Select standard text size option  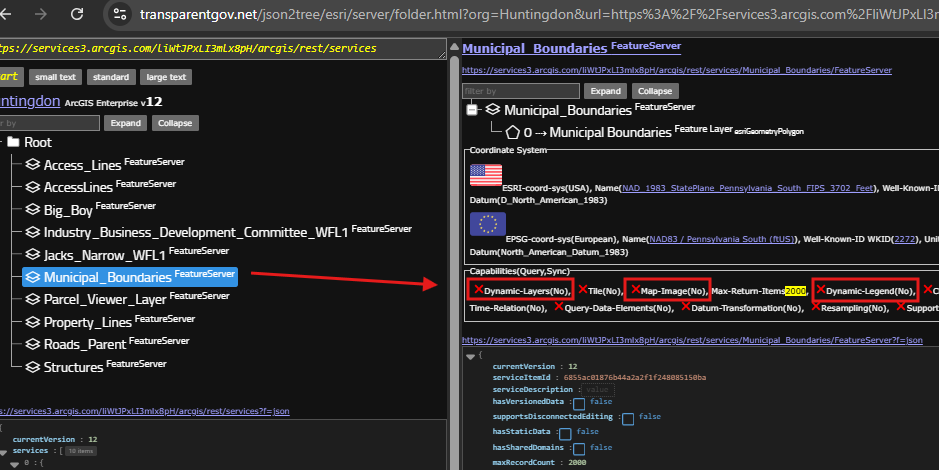tap(111, 77)
